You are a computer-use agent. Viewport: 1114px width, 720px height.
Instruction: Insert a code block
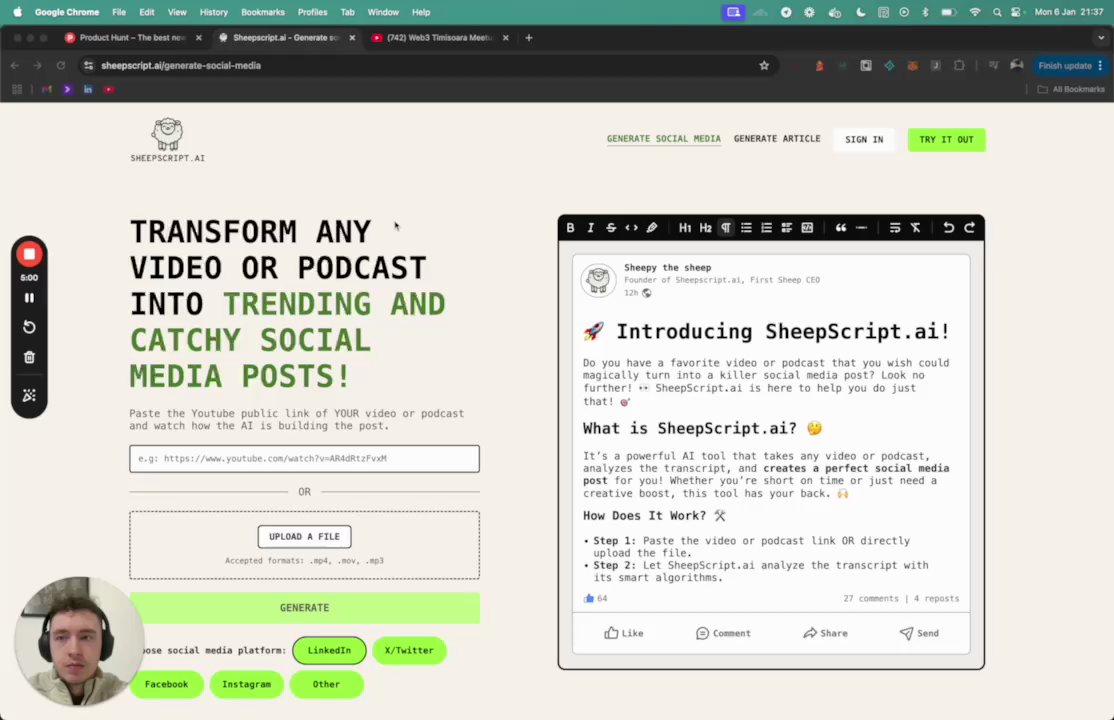point(807,227)
